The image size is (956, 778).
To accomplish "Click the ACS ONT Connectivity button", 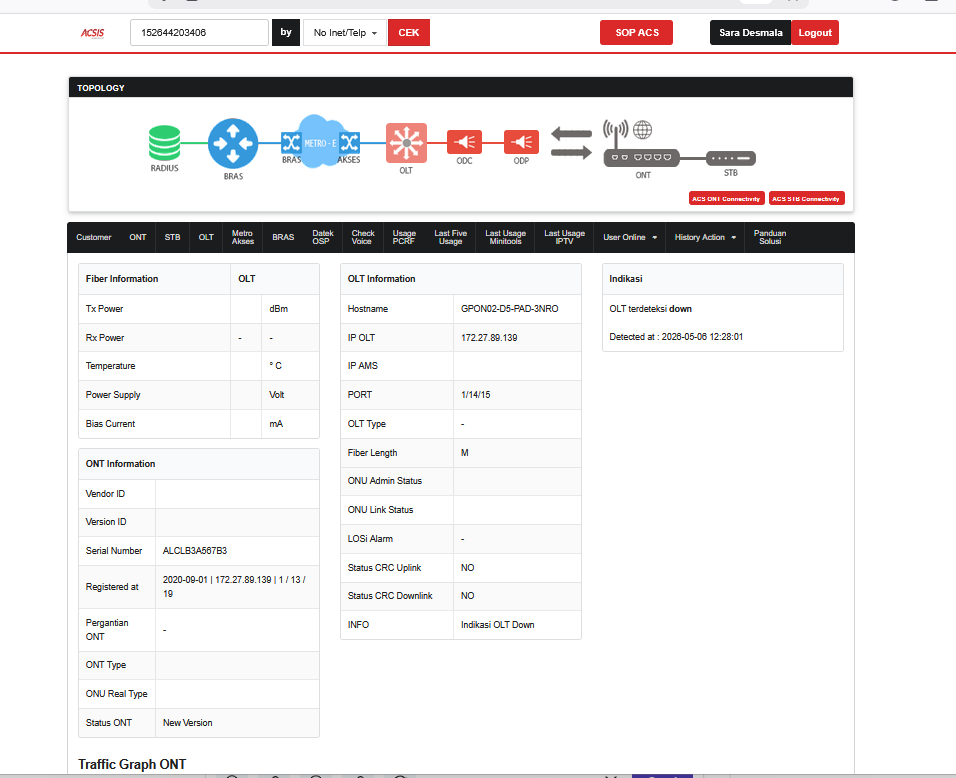I will pos(726,199).
